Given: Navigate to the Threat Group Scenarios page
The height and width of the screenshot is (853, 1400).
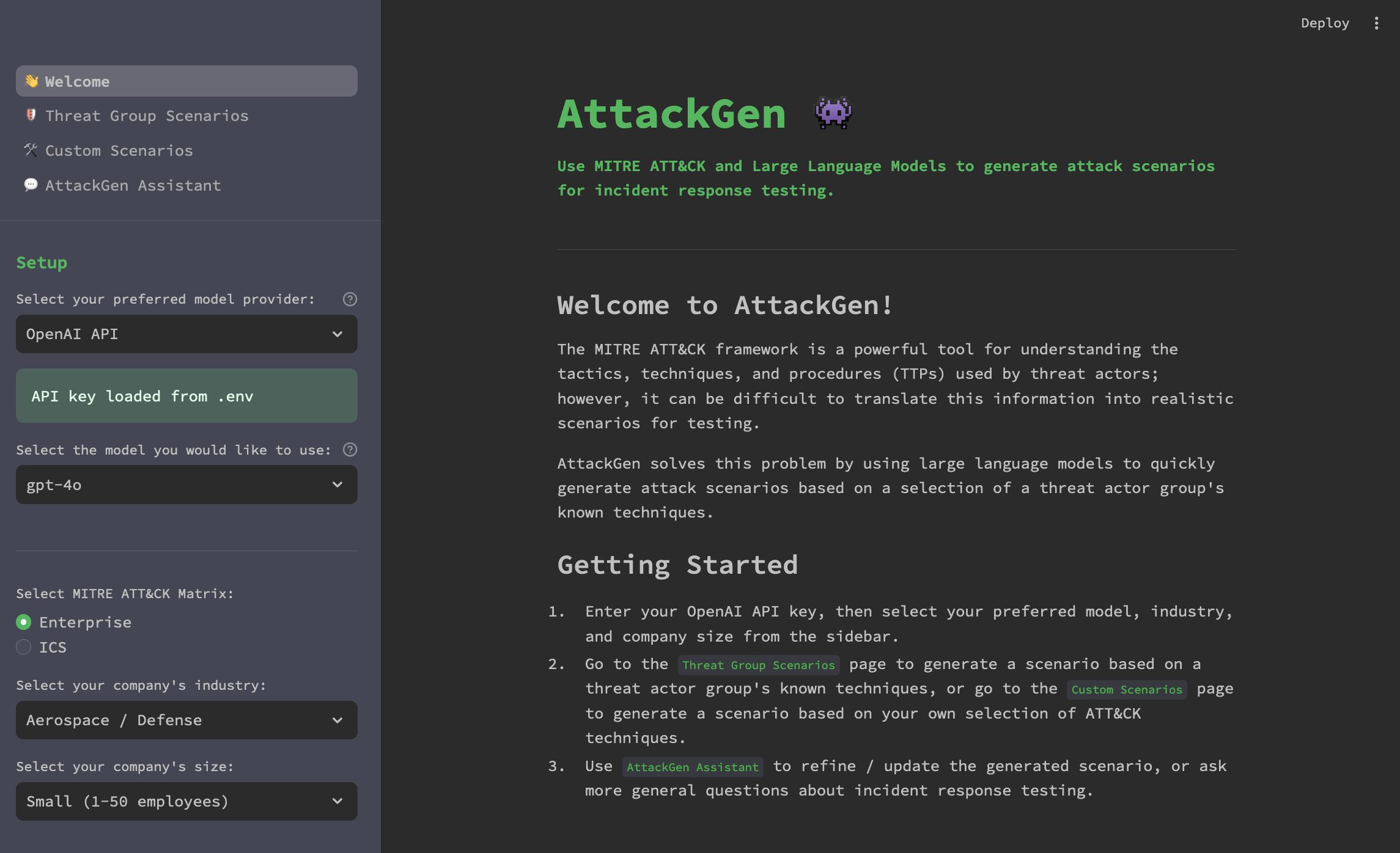Looking at the screenshot, I should pyautogui.click(x=147, y=115).
